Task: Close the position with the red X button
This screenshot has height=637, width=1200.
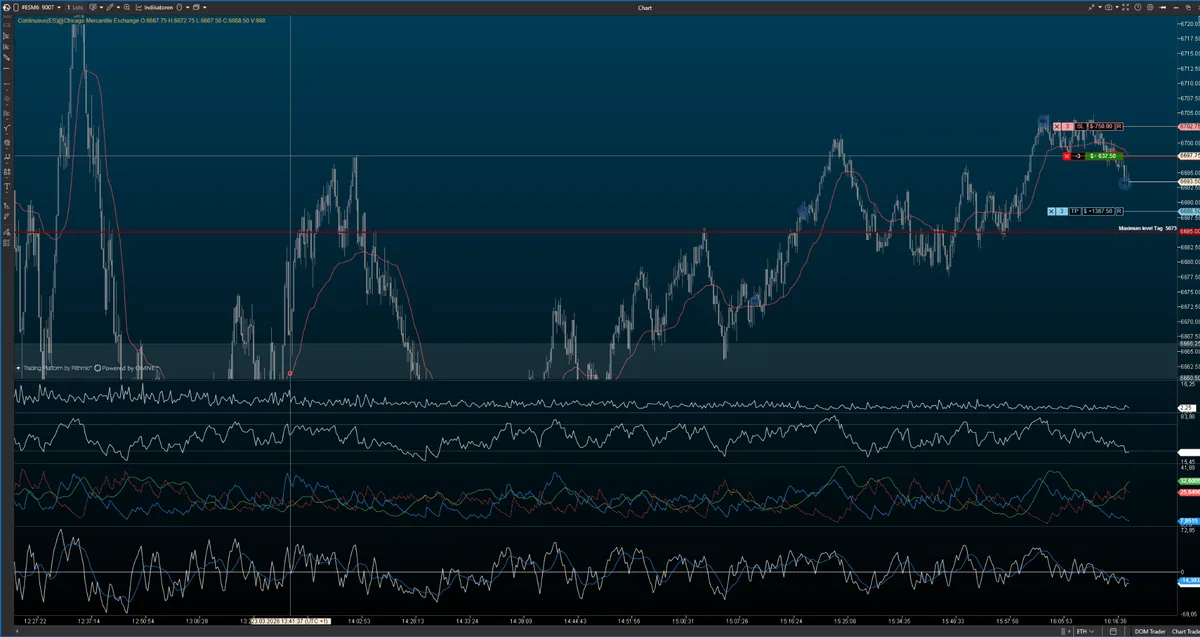Action: click(x=1066, y=156)
